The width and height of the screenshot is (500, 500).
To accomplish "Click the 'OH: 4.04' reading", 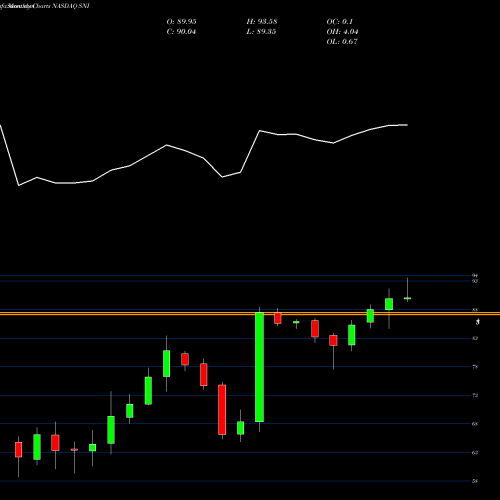I will pos(342,32).
